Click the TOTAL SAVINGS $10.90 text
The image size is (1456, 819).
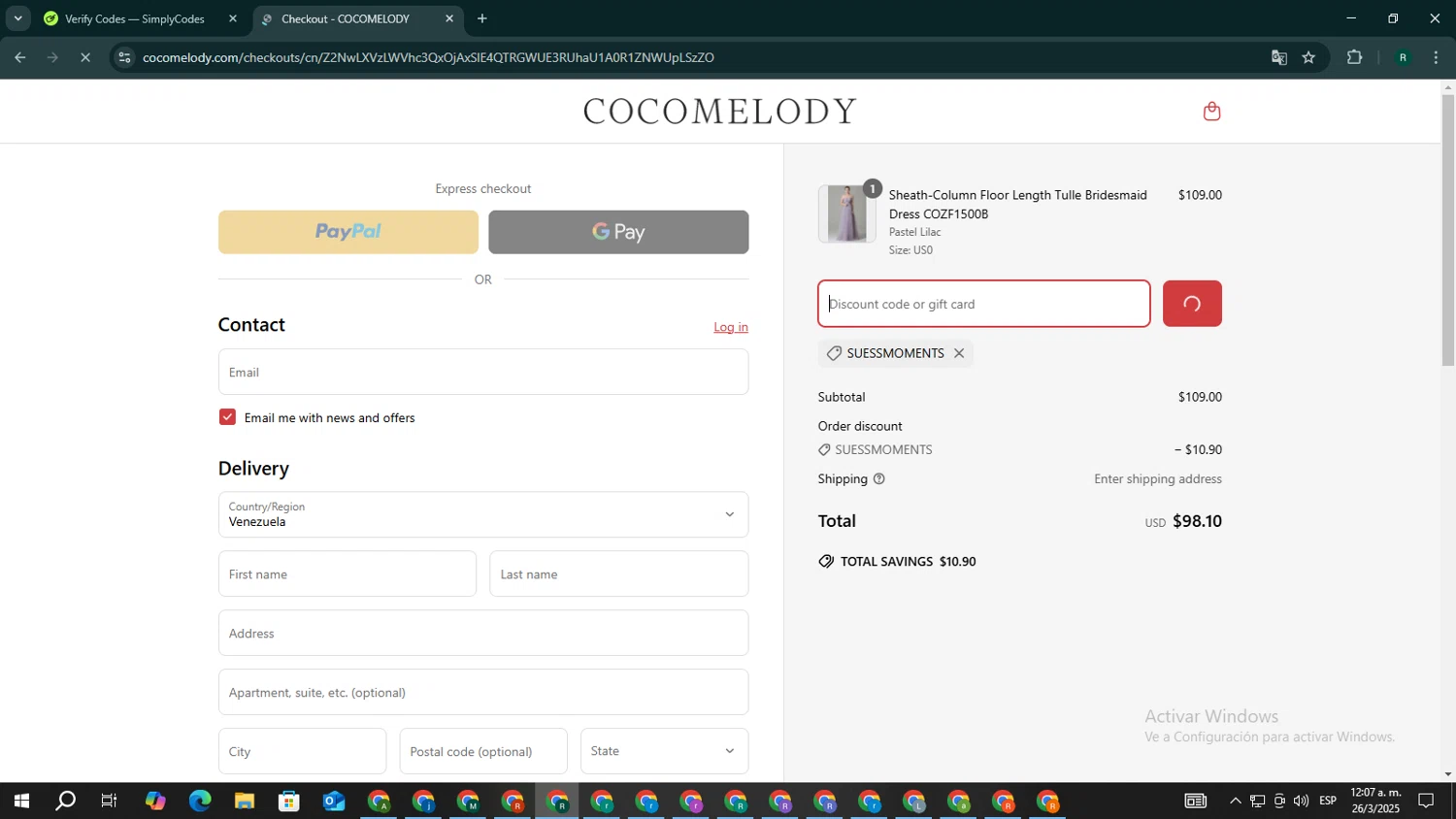coord(909,562)
